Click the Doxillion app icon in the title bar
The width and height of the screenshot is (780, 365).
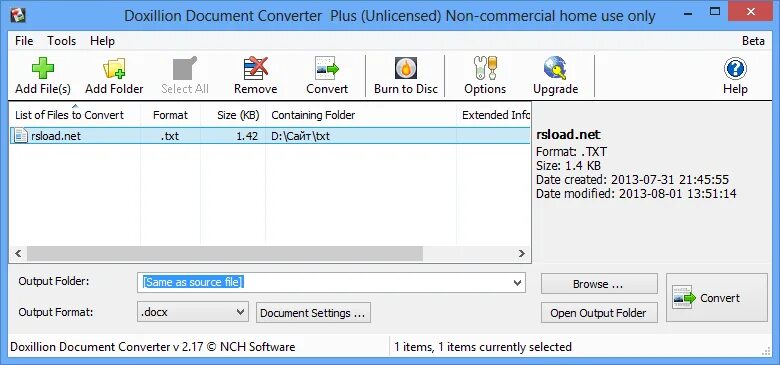pos(17,15)
